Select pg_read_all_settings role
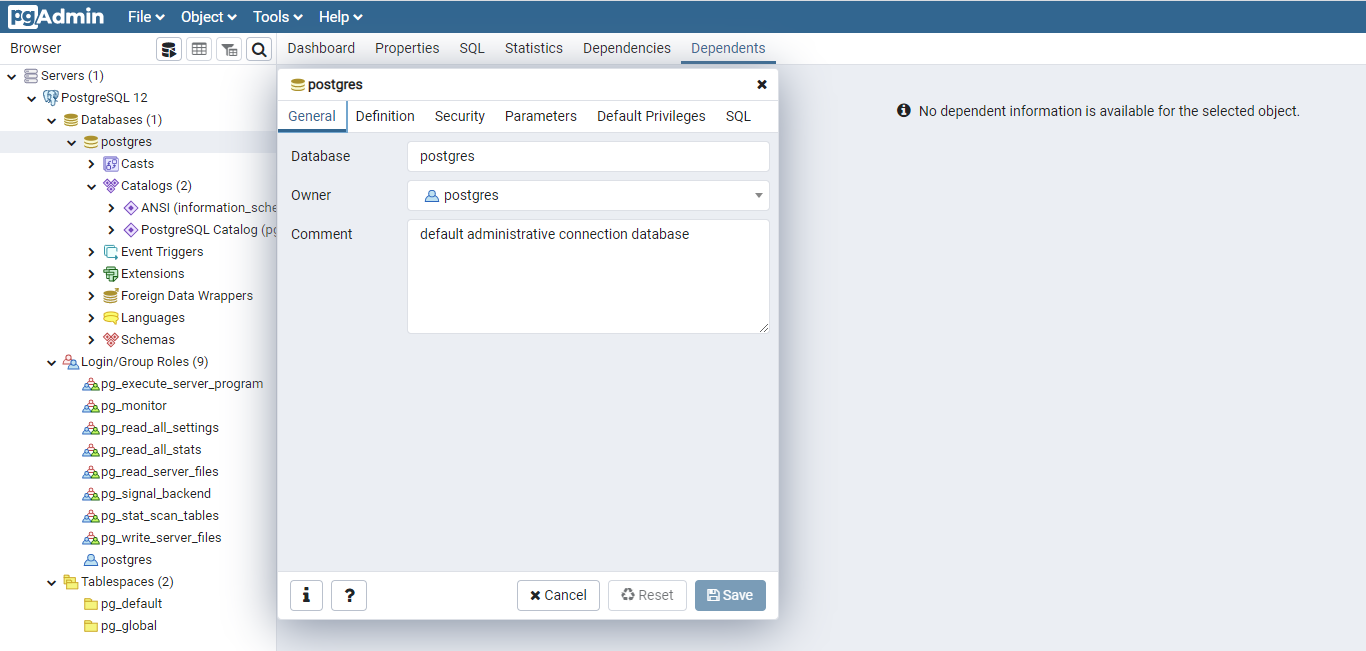Screen dimensions: 1366x651 [160, 428]
